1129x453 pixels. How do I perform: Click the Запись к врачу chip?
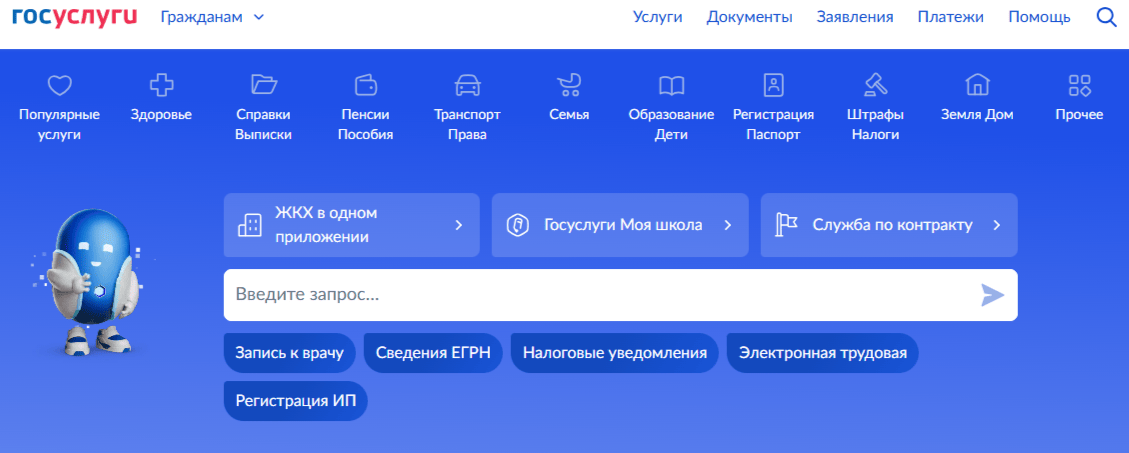click(289, 353)
